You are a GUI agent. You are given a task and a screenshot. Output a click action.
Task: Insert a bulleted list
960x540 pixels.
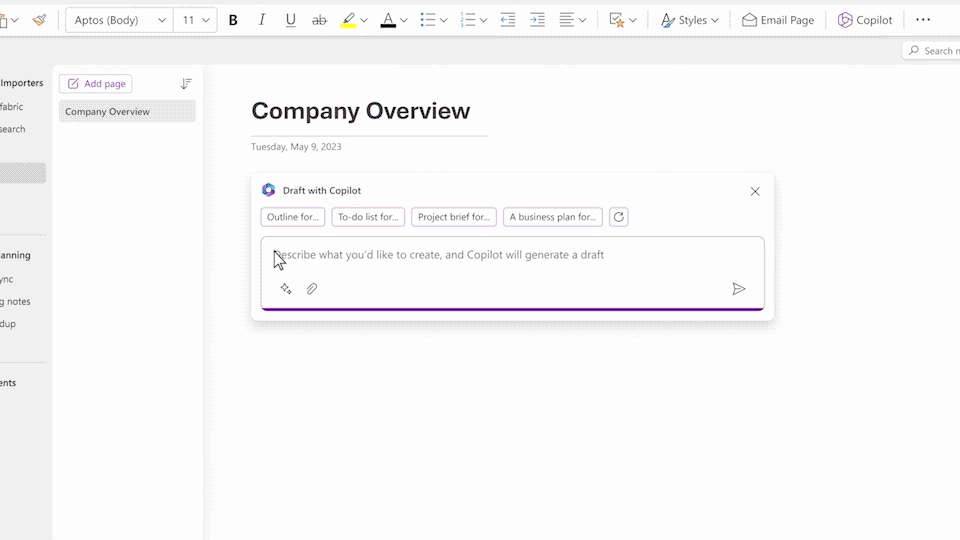pyautogui.click(x=428, y=20)
